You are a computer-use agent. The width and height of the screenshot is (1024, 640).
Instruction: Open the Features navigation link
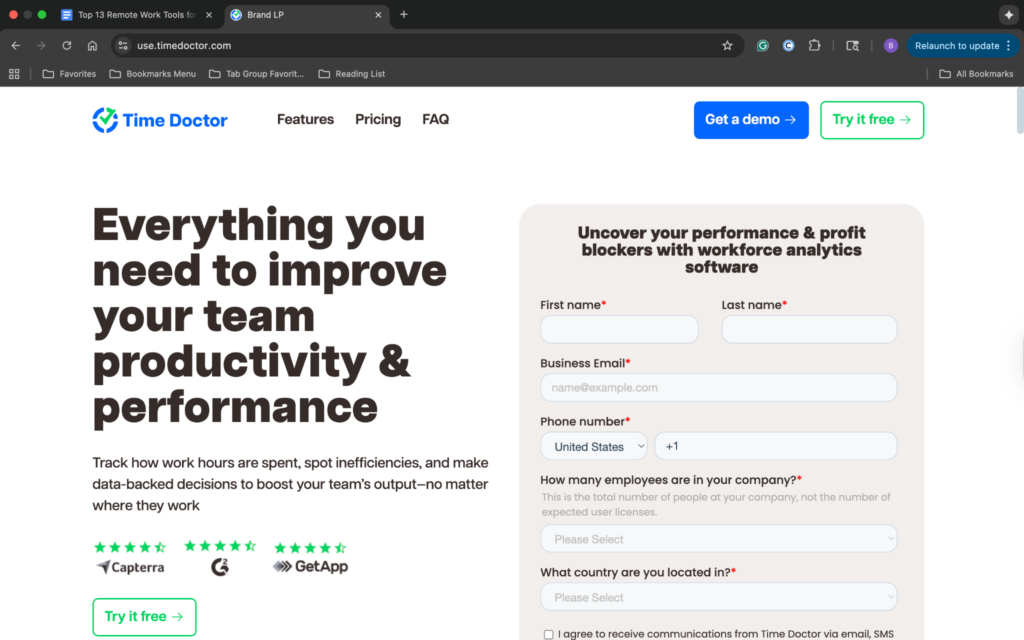305,120
